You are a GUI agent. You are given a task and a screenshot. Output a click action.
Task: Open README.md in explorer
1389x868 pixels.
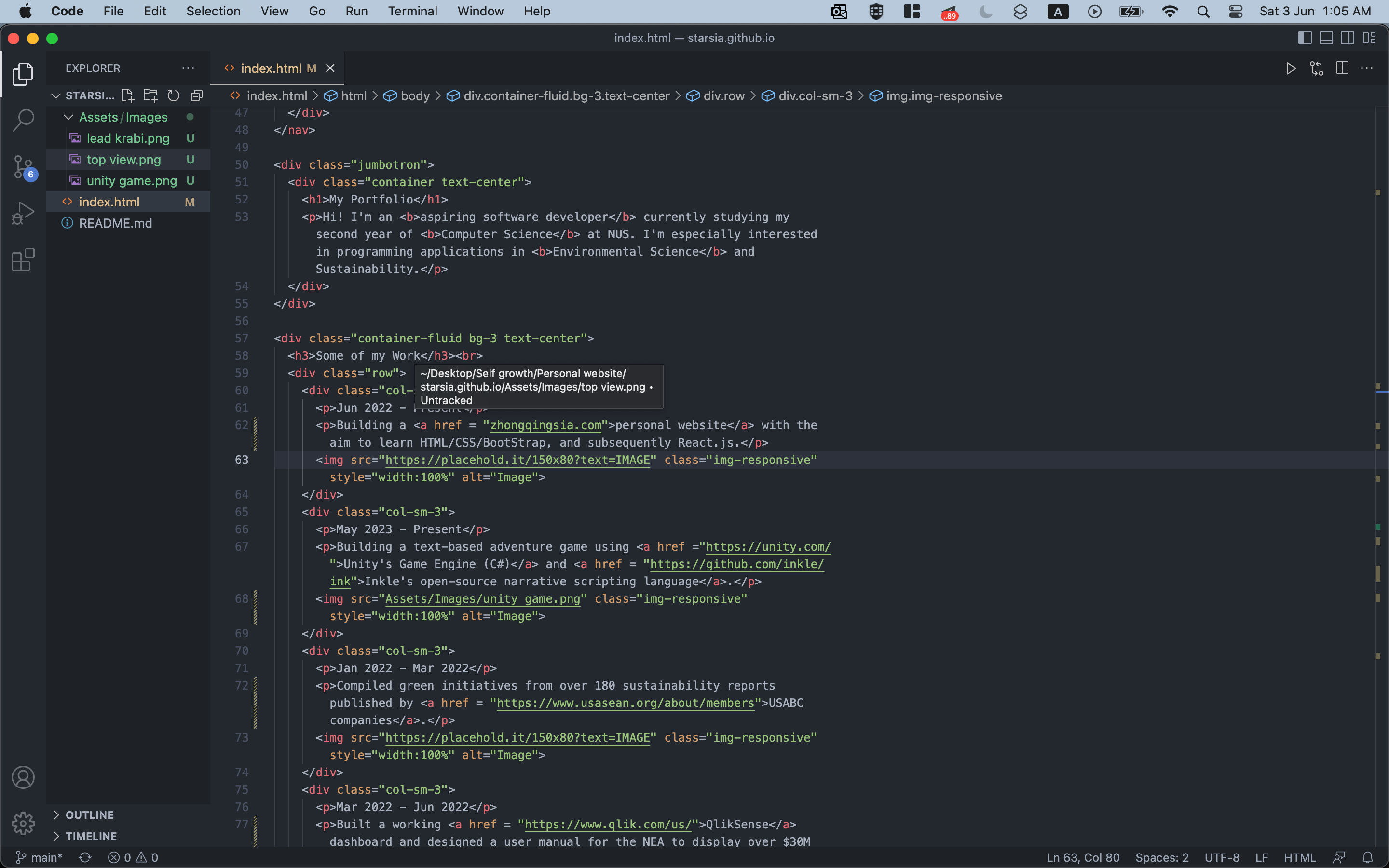(127, 223)
